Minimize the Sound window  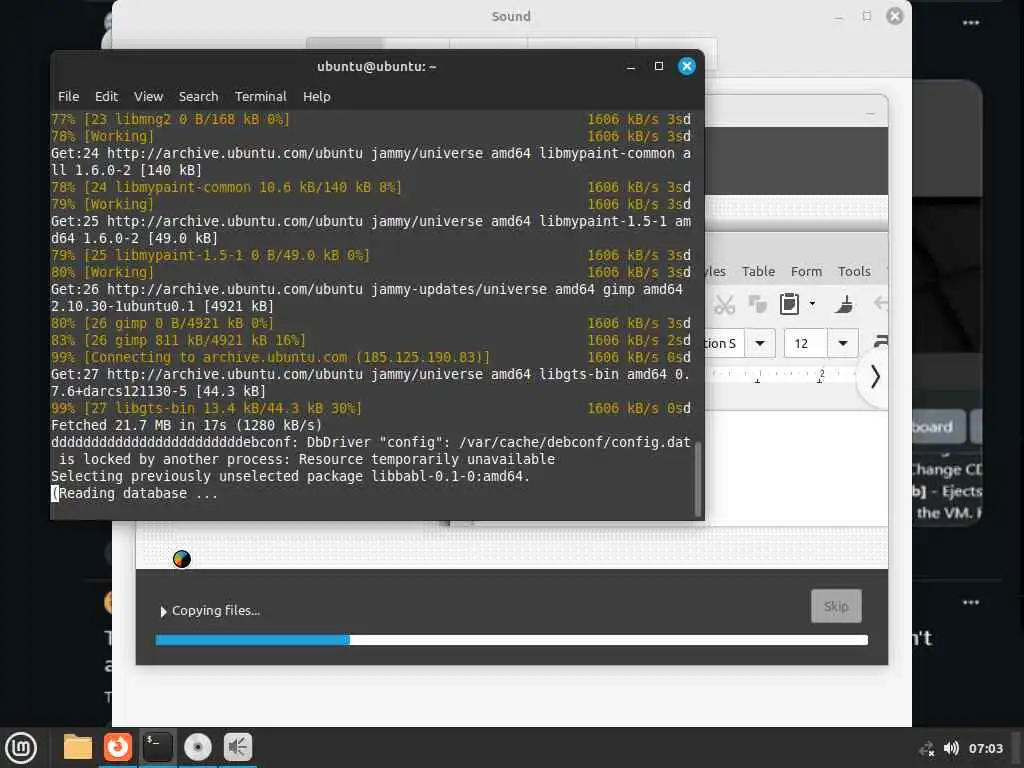pyautogui.click(x=839, y=16)
